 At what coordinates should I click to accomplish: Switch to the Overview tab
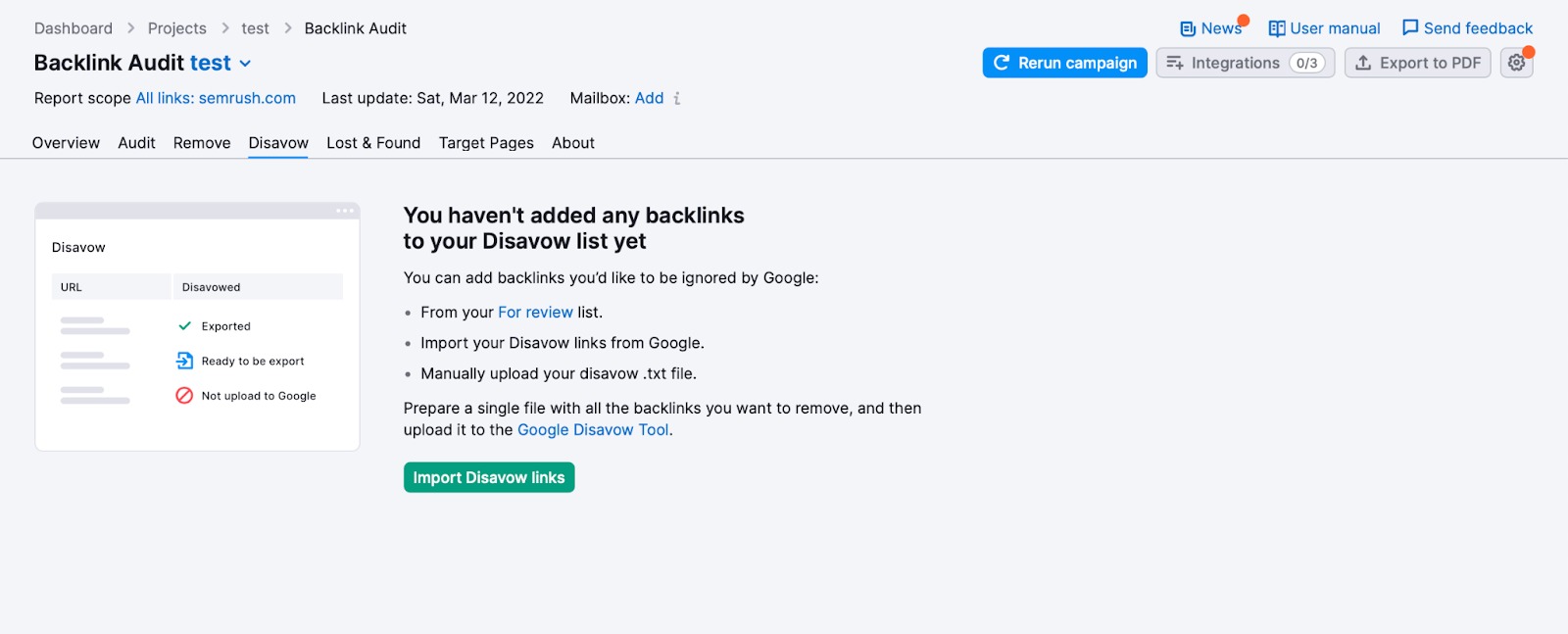click(66, 143)
